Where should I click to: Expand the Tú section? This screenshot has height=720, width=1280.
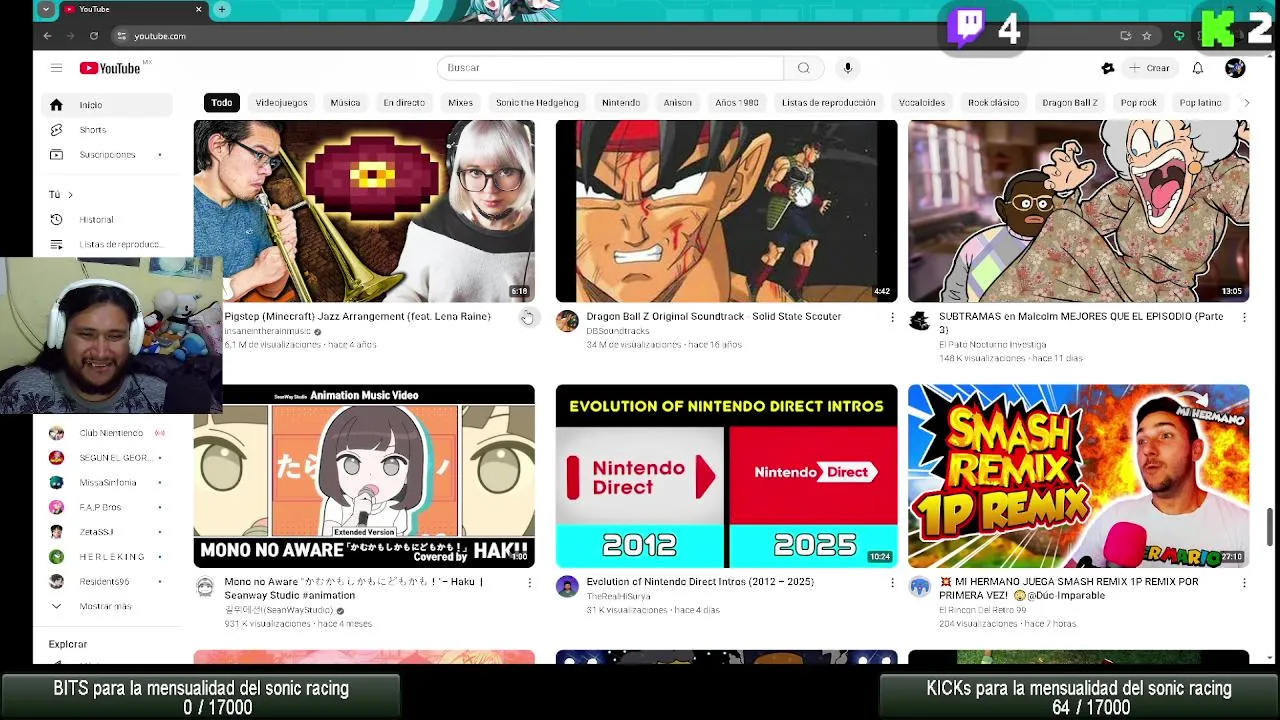click(61, 194)
